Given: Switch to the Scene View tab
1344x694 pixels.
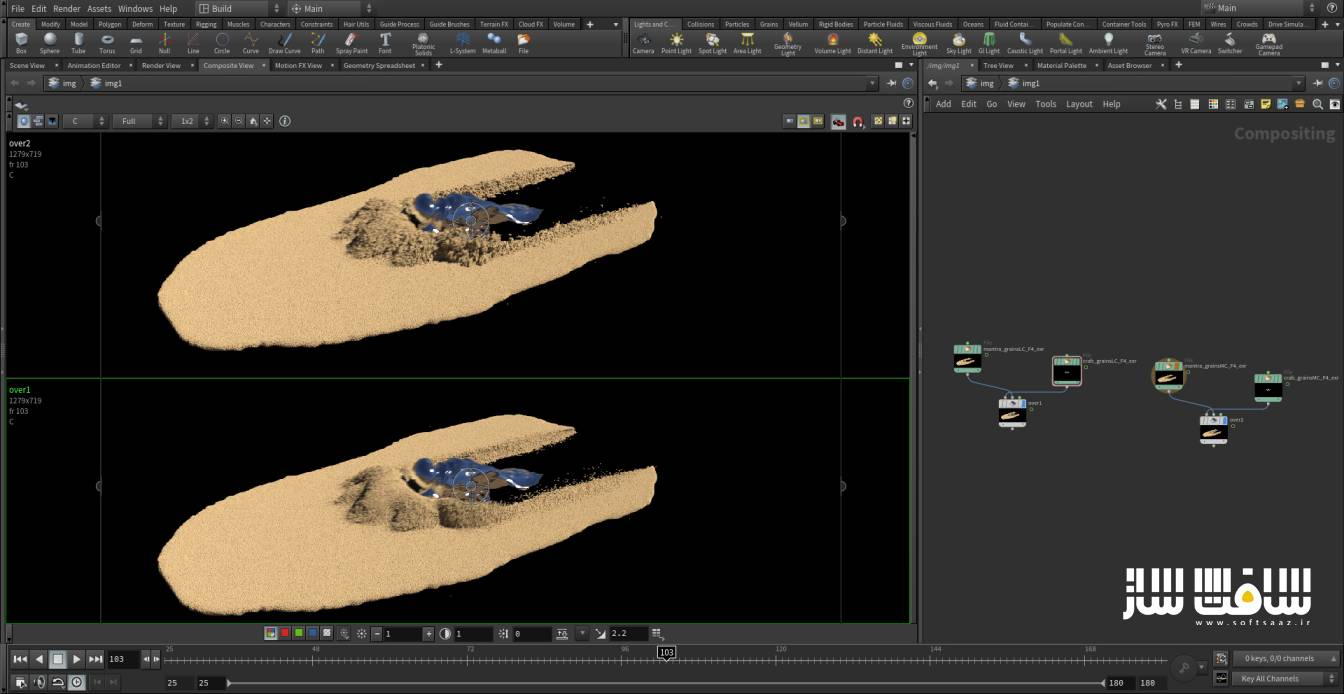Looking at the screenshot, I should click(x=27, y=65).
